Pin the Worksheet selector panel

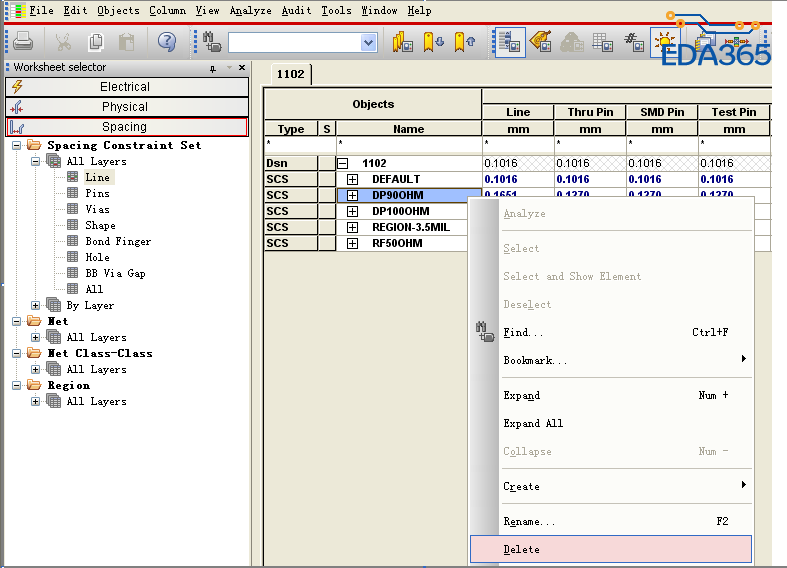pyautogui.click(x=213, y=68)
